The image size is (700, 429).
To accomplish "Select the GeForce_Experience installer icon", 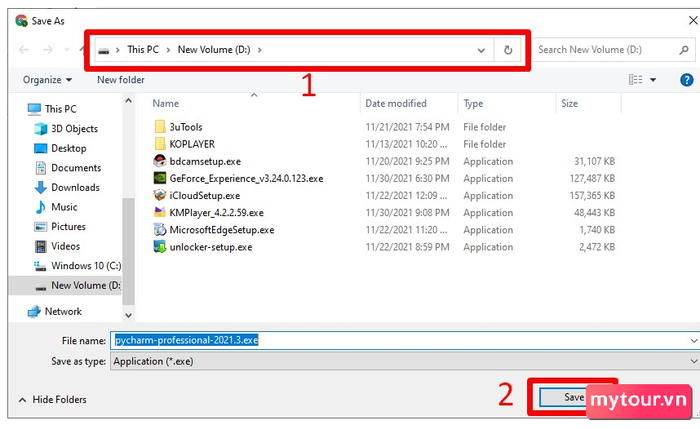I will pos(160,178).
